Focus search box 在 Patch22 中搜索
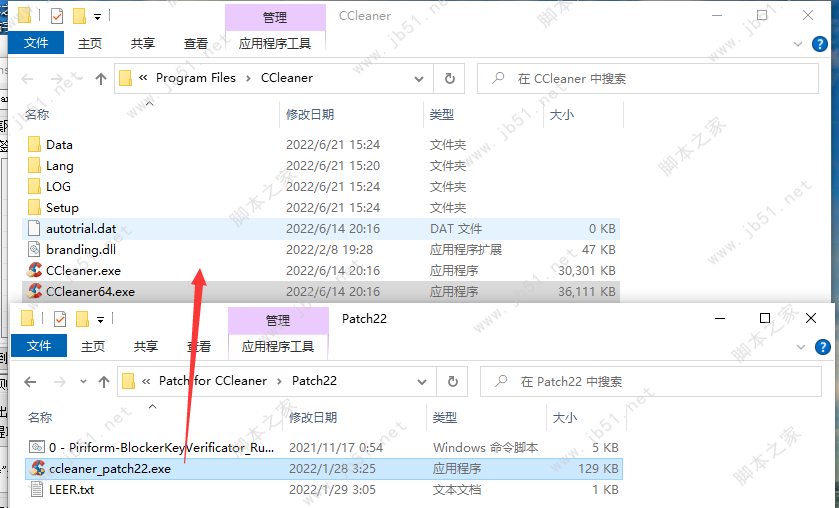Image resolution: width=839 pixels, height=508 pixels. point(651,382)
